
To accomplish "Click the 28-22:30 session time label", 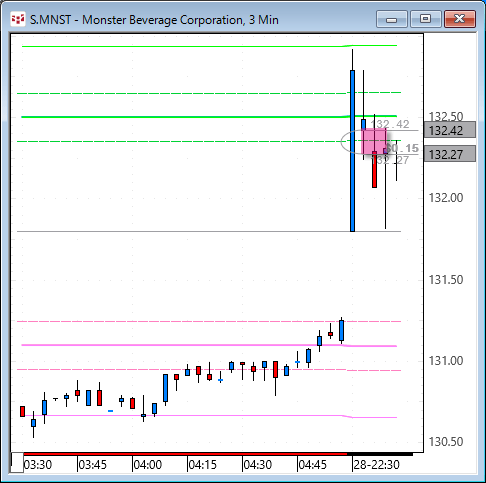I will 376,464.
